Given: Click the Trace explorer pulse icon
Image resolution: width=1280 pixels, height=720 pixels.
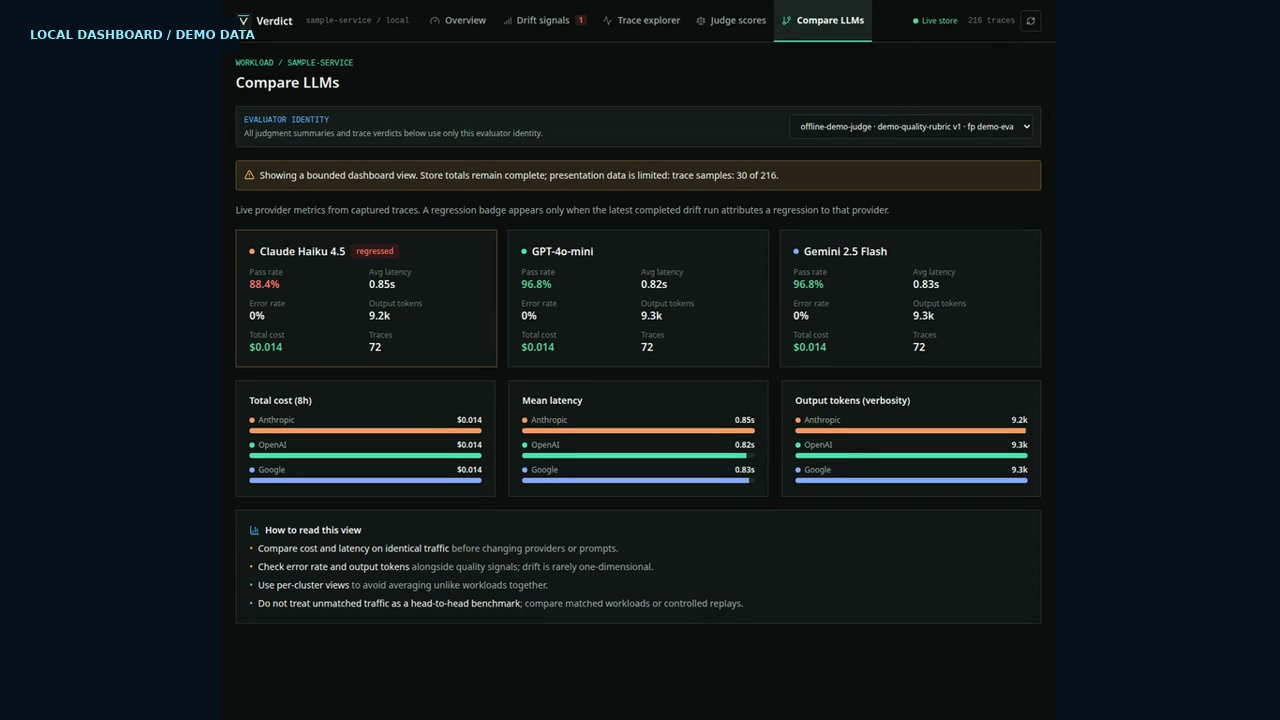Looking at the screenshot, I should (608, 20).
